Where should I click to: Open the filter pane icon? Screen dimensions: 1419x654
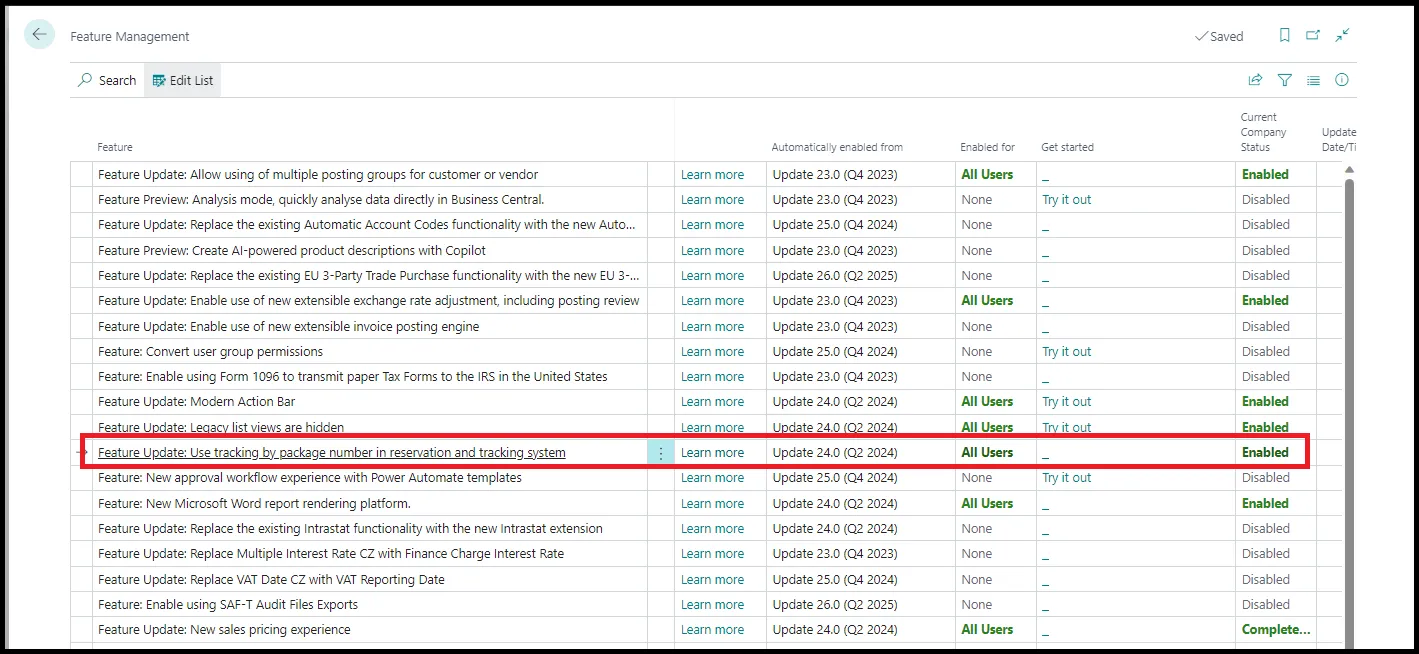[x=1285, y=80]
